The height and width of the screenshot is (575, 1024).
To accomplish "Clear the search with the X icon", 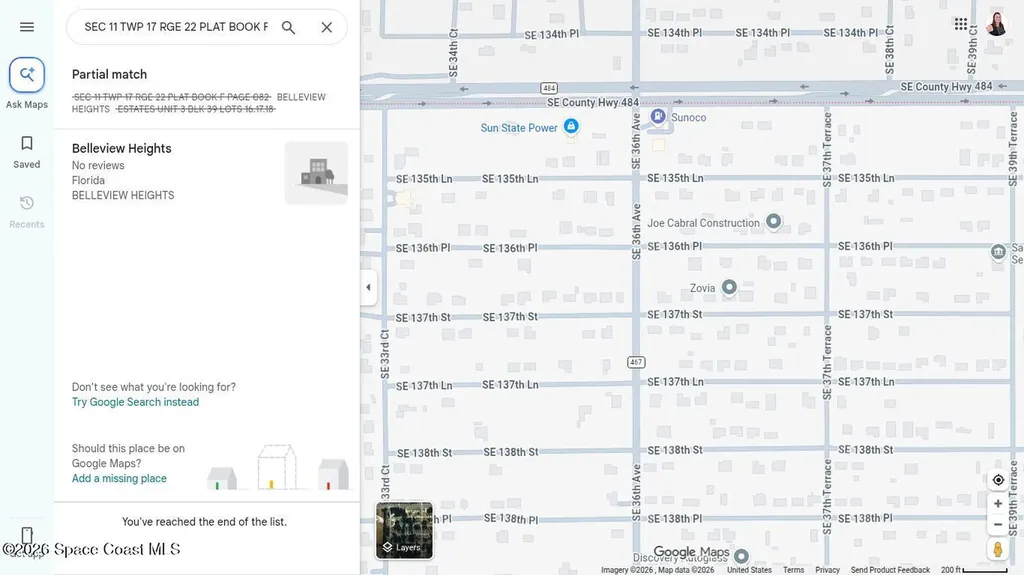I will (327, 27).
